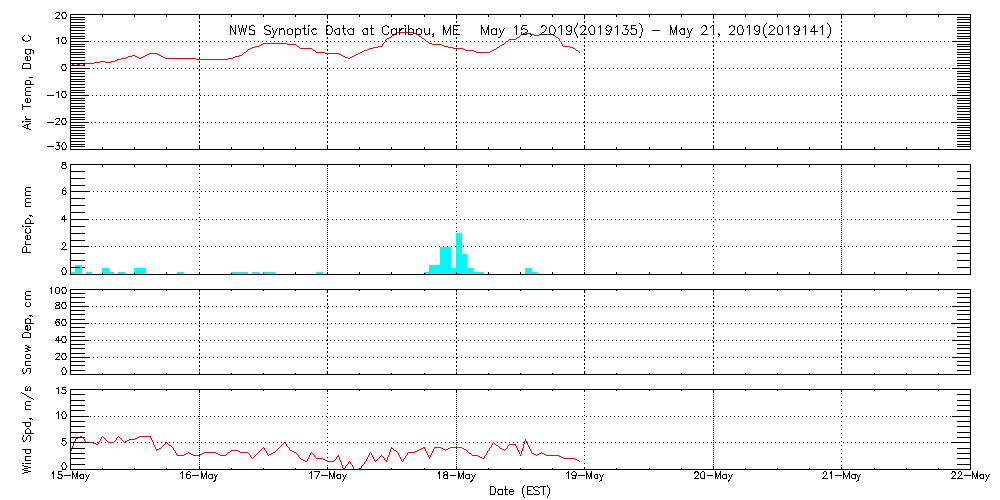Click the '8' tick on Precip axis
1000x500 pixels.
pos(62,167)
